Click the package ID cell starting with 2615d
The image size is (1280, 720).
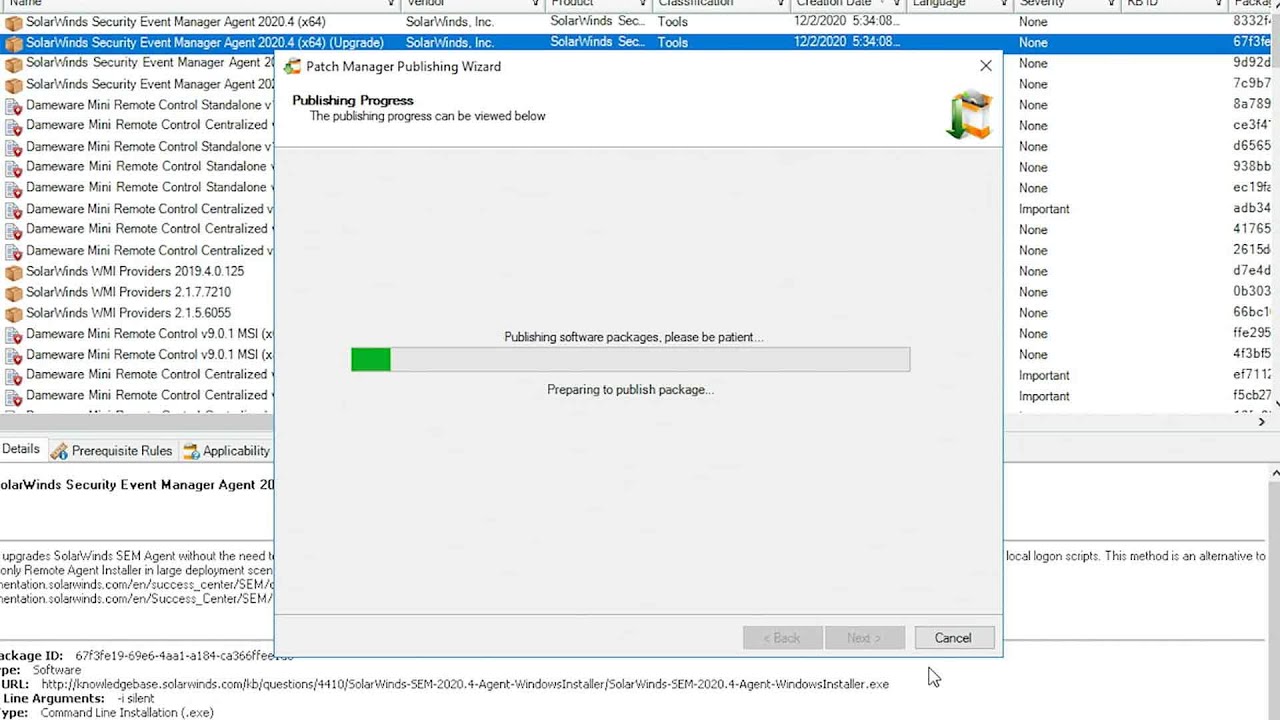[x=1253, y=250]
